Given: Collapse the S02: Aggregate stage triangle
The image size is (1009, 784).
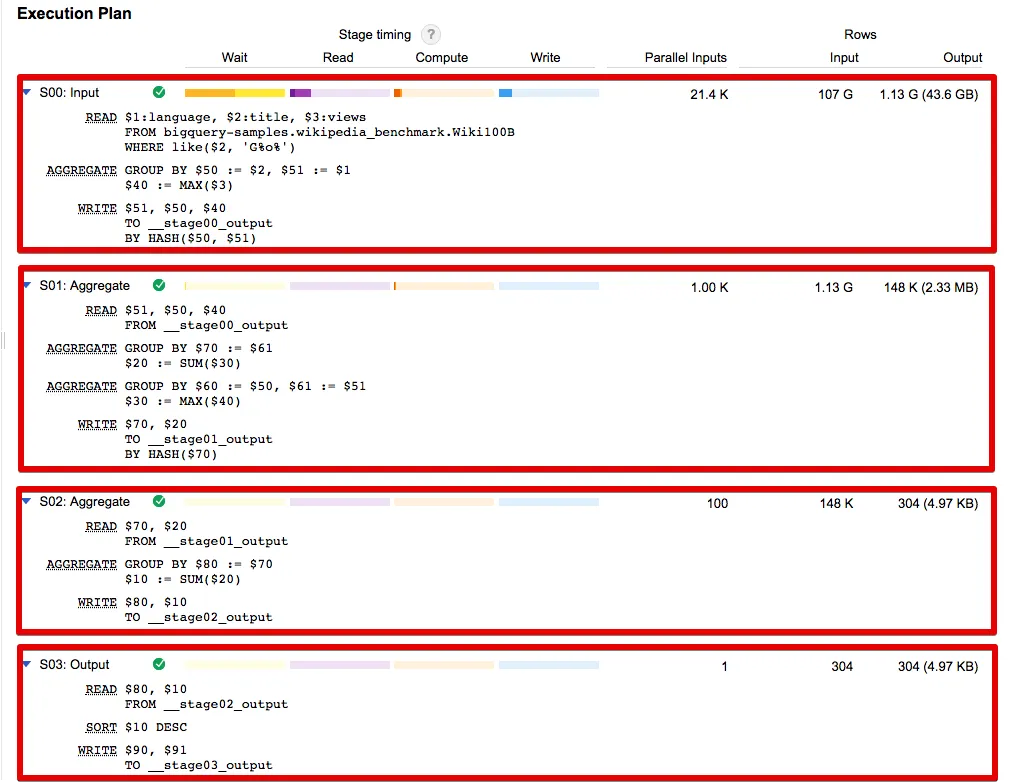Looking at the screenshot, I should (27, 501).
